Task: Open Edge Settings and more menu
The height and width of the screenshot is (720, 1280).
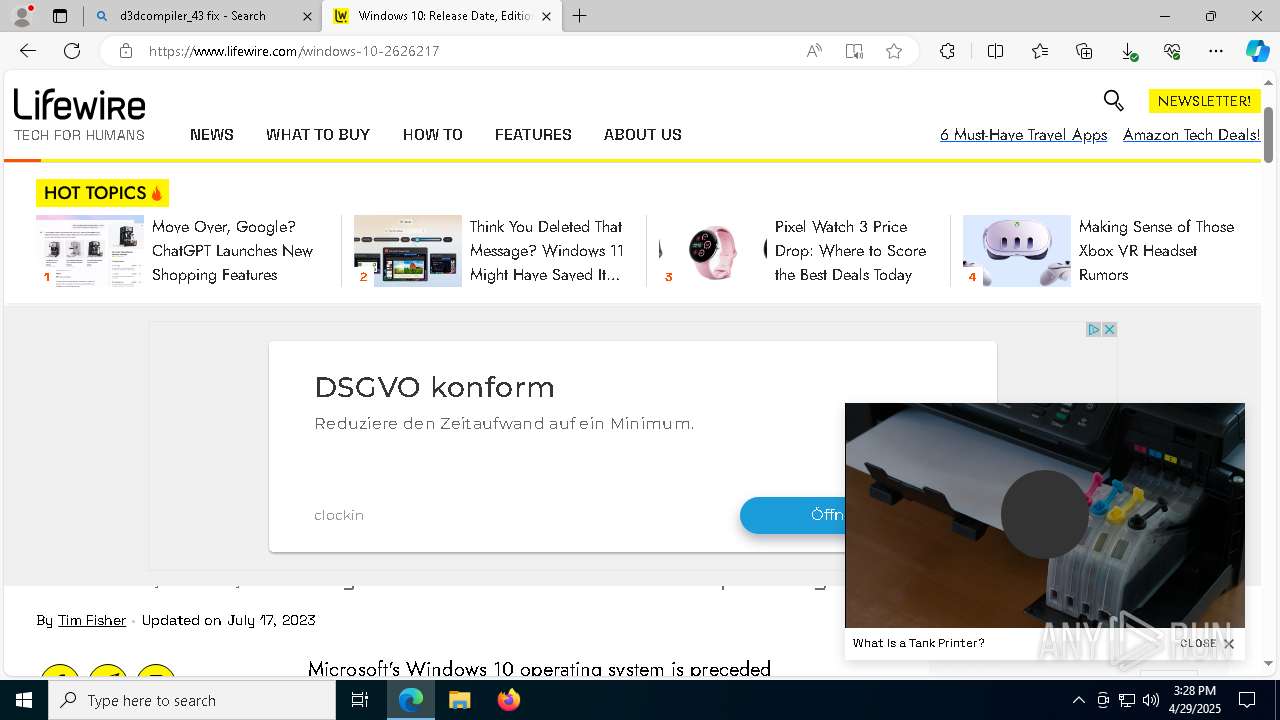Action: (x=1216, y=51)
